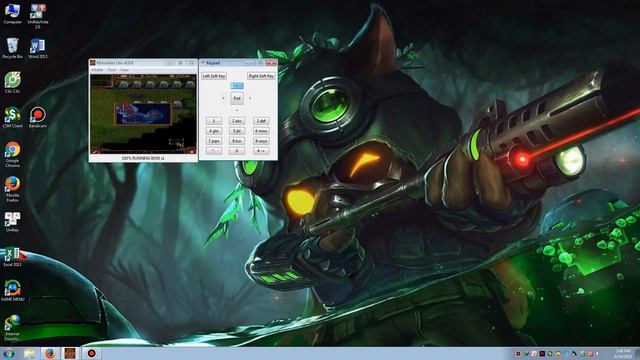
Task: Click keypad button 9 wxyz
Action: click(x=261, y=141)
